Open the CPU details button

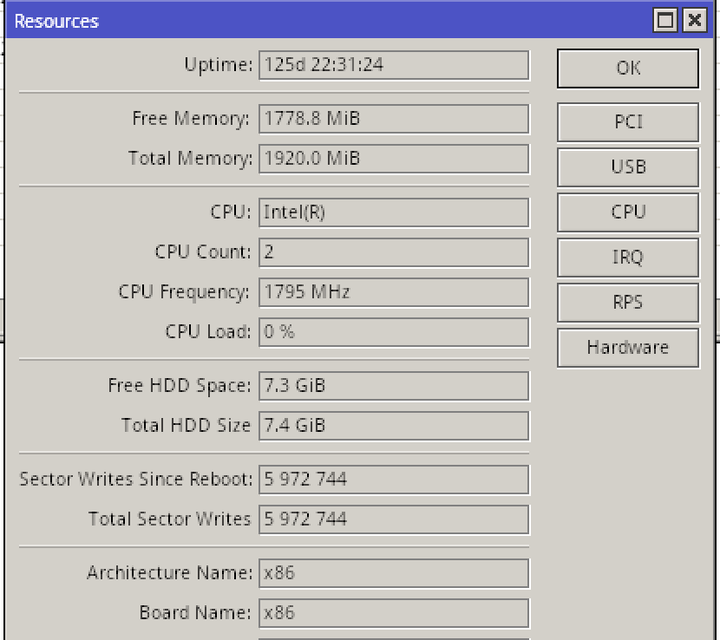pos(628,212)
